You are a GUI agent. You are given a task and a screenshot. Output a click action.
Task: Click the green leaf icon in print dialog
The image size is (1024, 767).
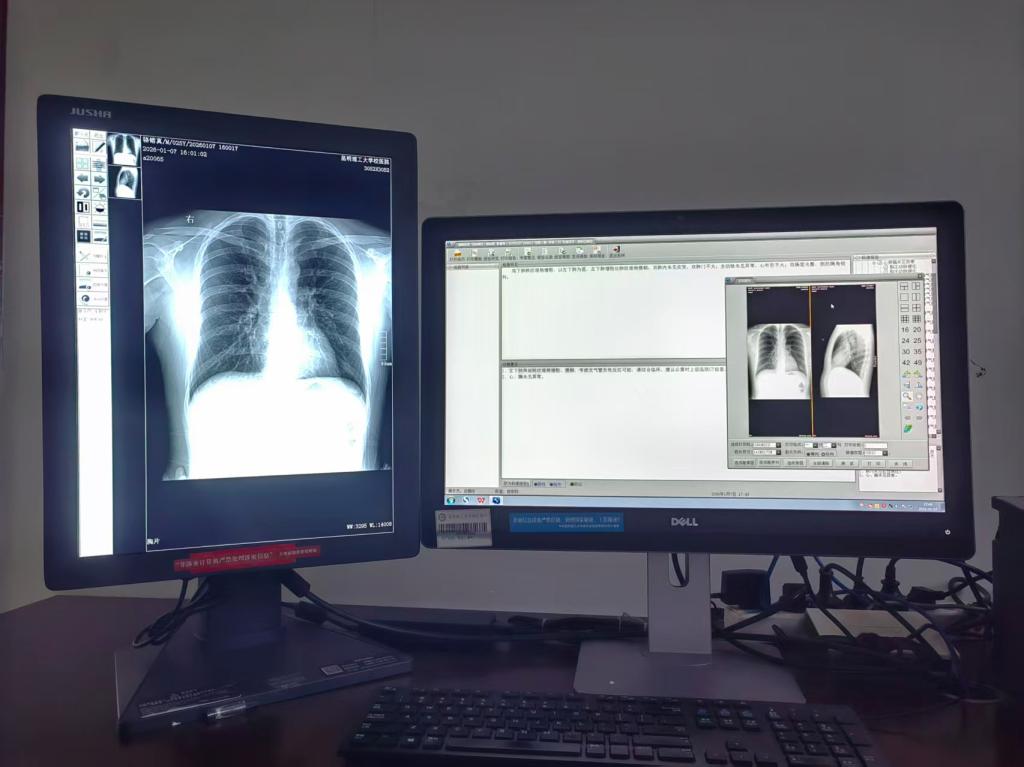pos(907,428)
